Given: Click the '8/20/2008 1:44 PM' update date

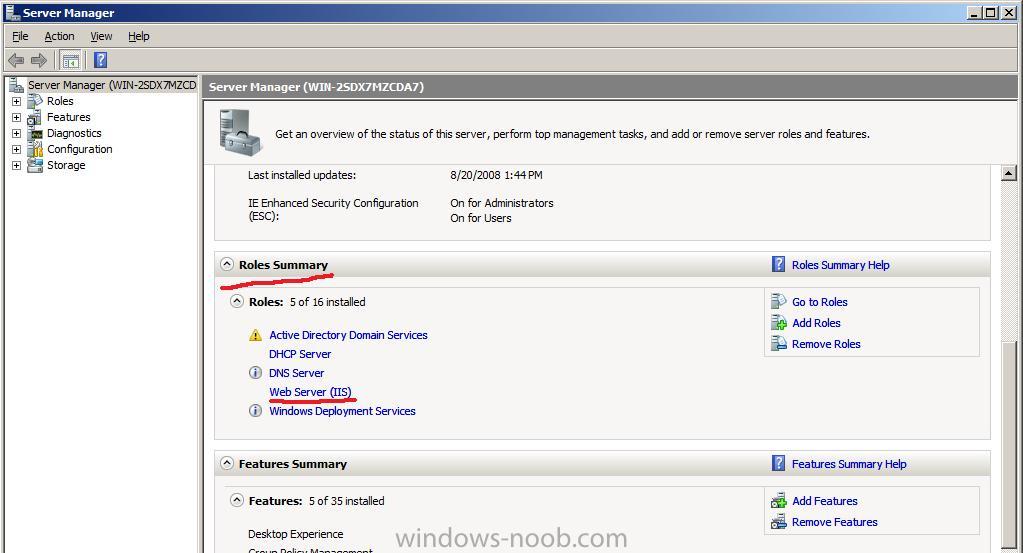Looking at the screenshot, I should click(x=496, y=175).
